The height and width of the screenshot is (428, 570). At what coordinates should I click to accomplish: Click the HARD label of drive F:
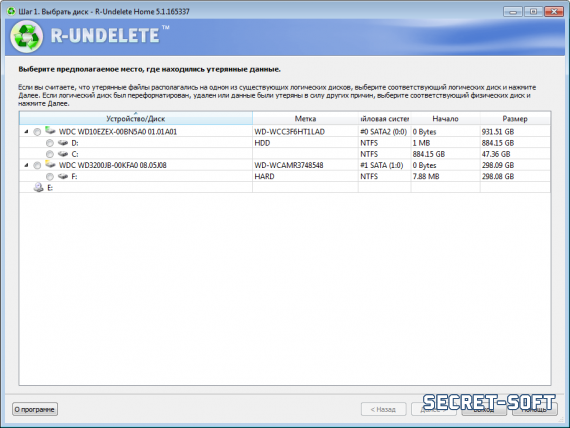pos(264,176)
